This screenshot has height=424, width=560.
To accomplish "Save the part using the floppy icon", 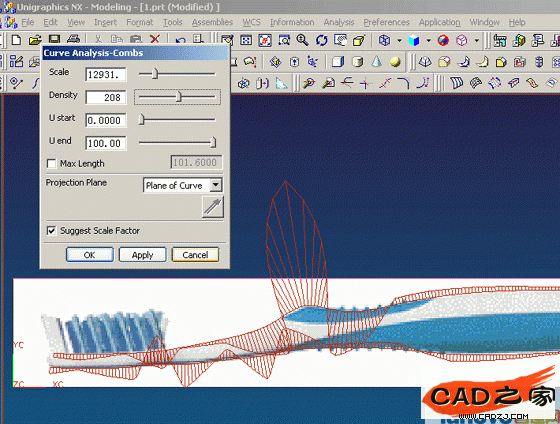I will click(x=54, y=40).
